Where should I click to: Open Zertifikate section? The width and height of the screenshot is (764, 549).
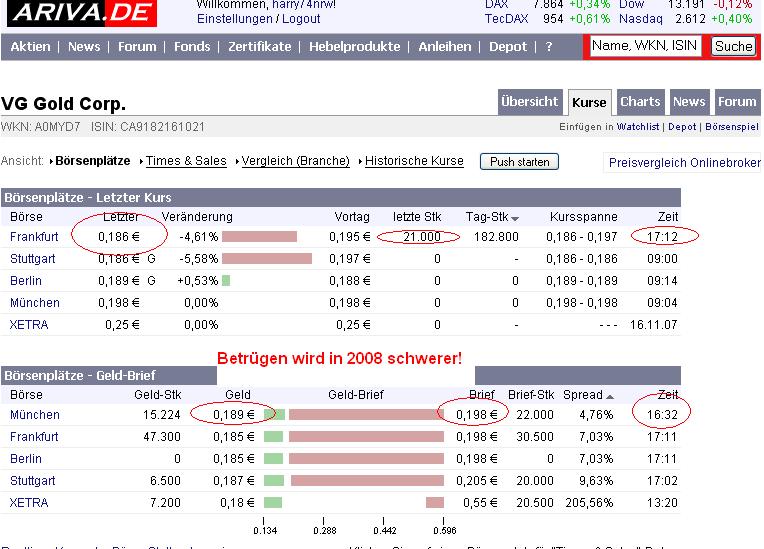point(260,47)
